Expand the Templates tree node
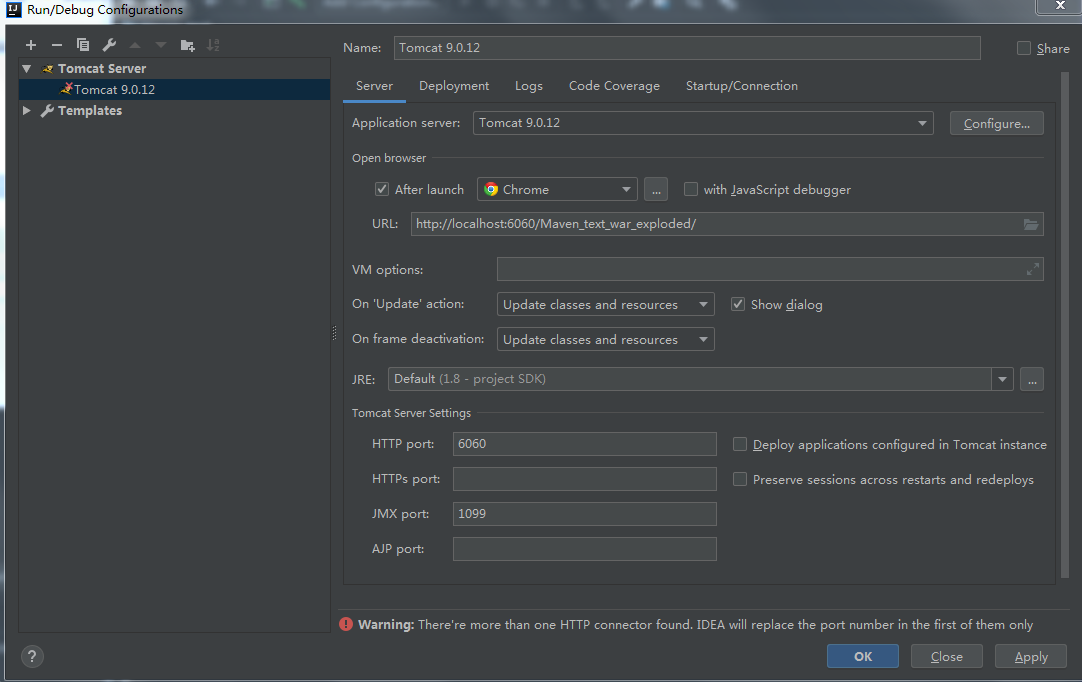 [27, 110]
